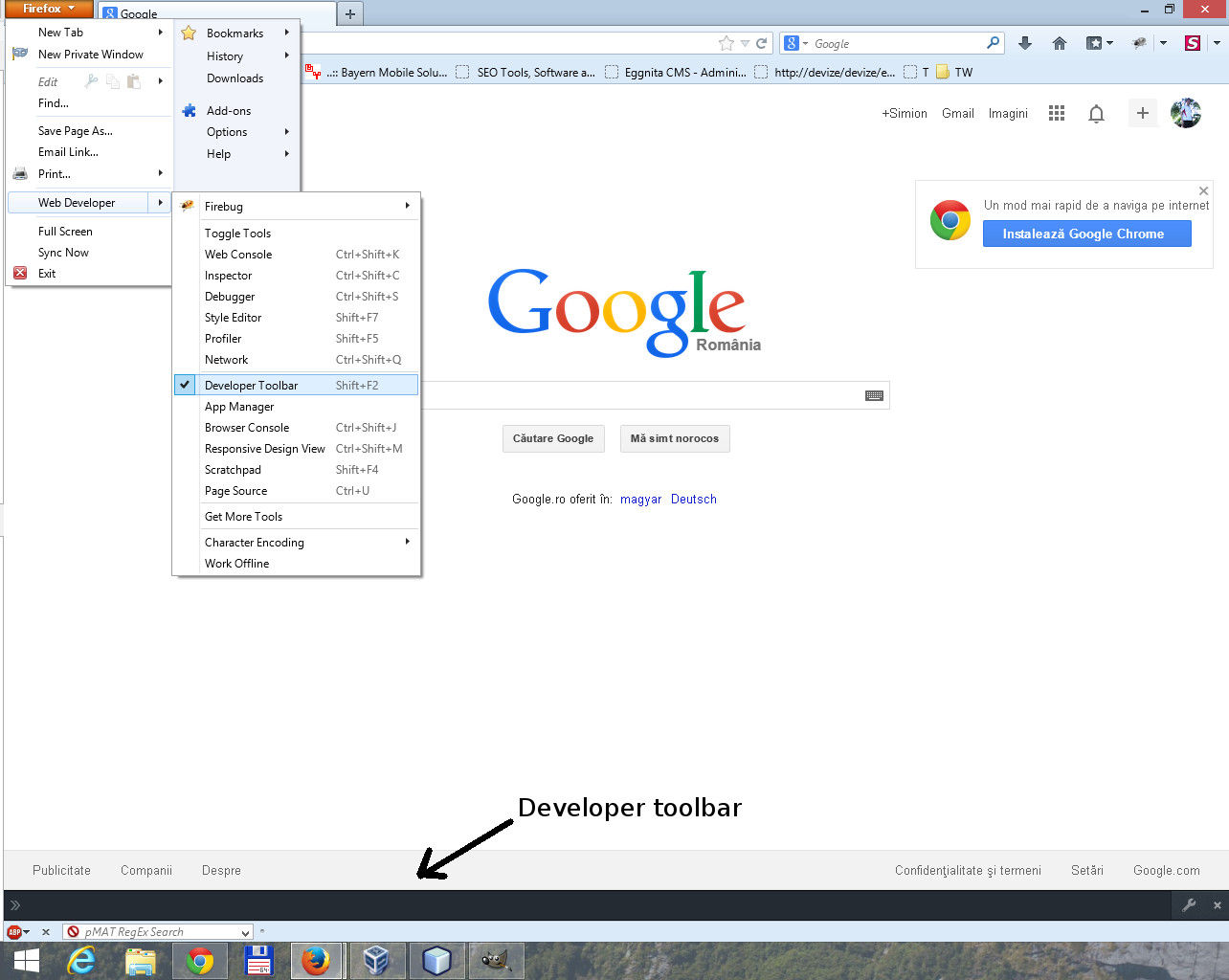Close the add-on bar with its X
The height and width of the screenshot is (980, 1229).
click(45, 931)
